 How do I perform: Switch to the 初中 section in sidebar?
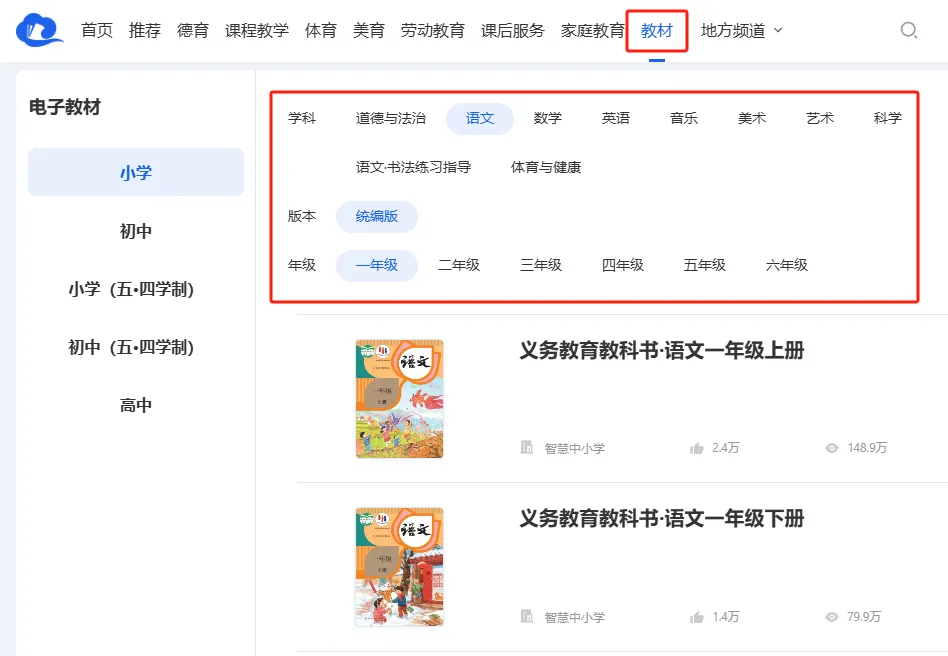tap(135, 230)
